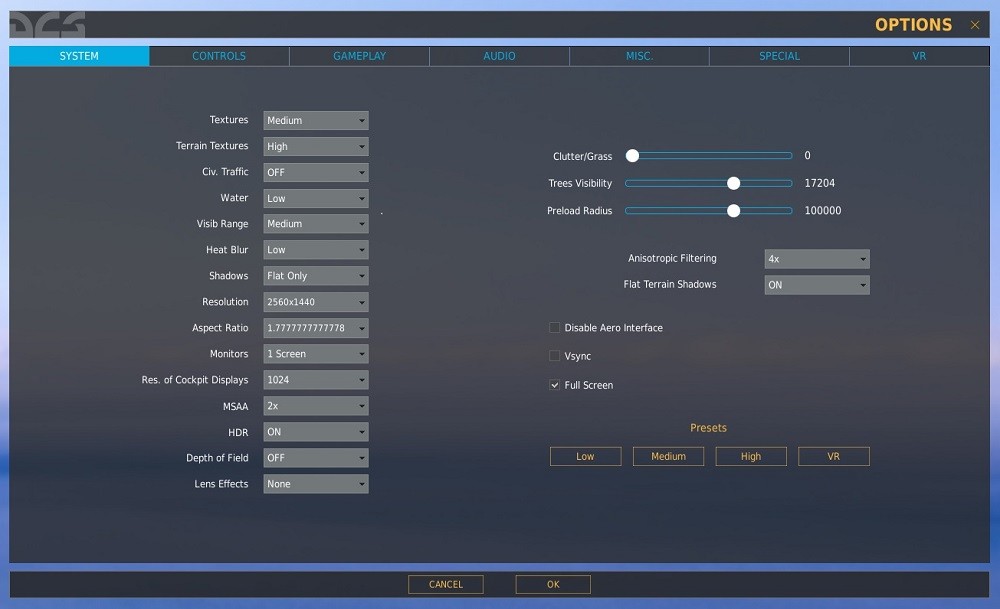Click the Trees Visibility slider handle
This screenshot has height=609, width=1000.
click(x=733, y=184)
